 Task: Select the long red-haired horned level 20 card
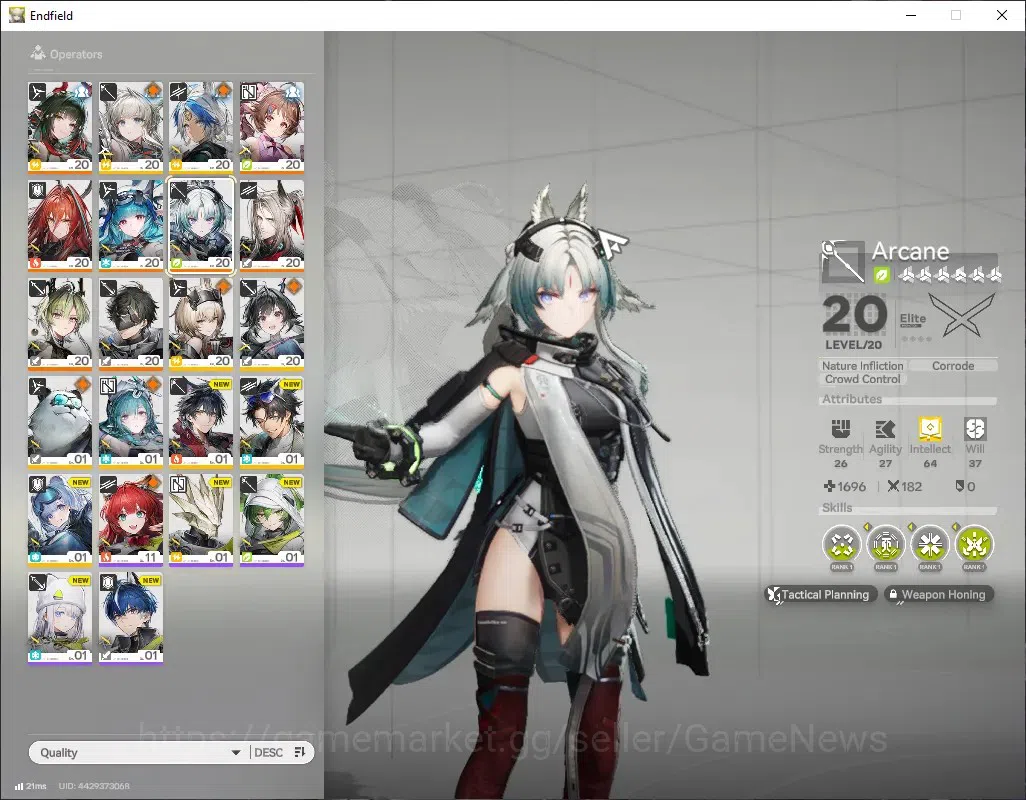60,225
